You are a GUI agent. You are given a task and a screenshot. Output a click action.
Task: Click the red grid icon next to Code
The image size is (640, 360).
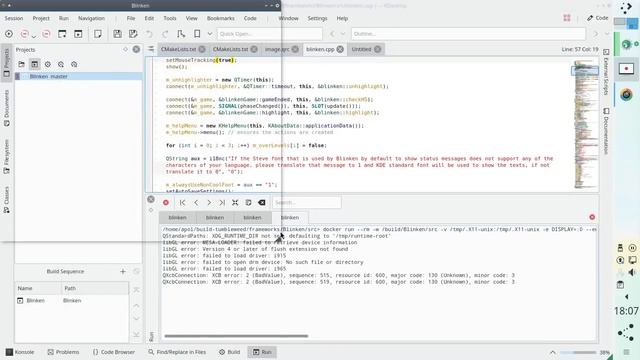coord(567,18)
